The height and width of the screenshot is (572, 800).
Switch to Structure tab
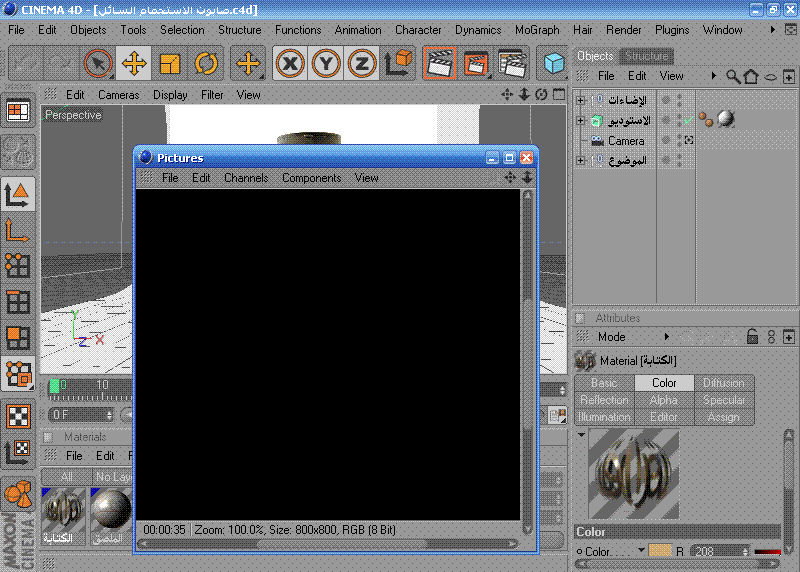coord(646,56)
